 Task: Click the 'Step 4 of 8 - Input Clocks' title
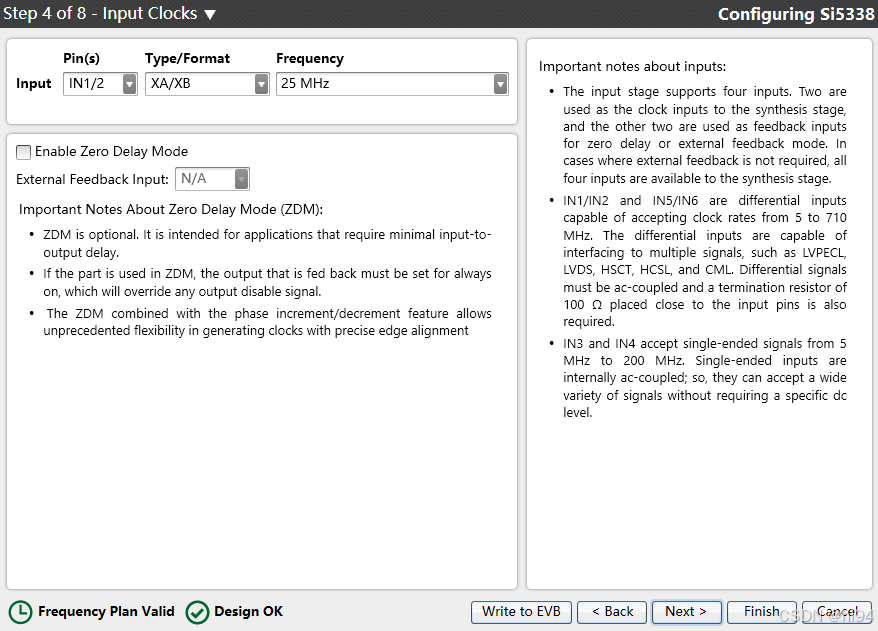tap(100, 13)
